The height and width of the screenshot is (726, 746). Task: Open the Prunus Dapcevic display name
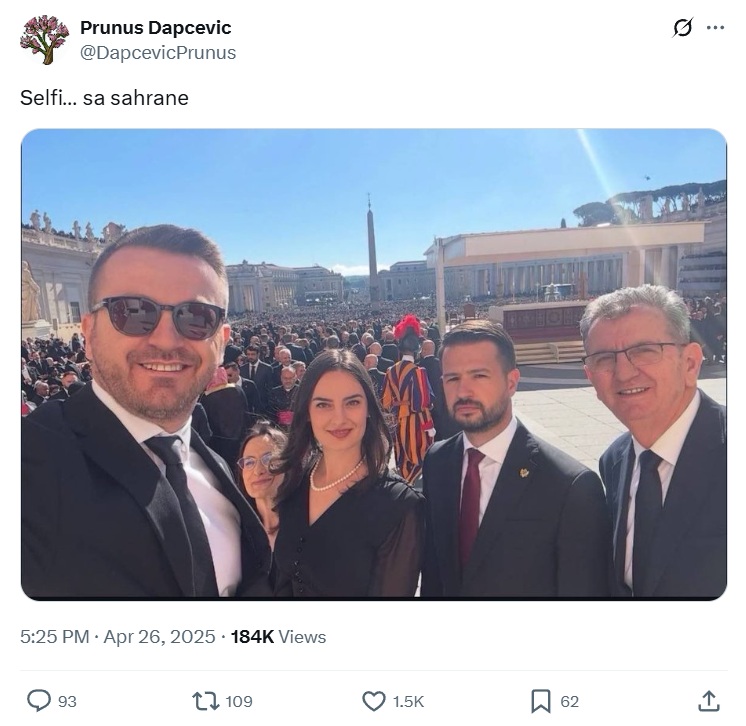pyautogui.click(x=156, y=28)
